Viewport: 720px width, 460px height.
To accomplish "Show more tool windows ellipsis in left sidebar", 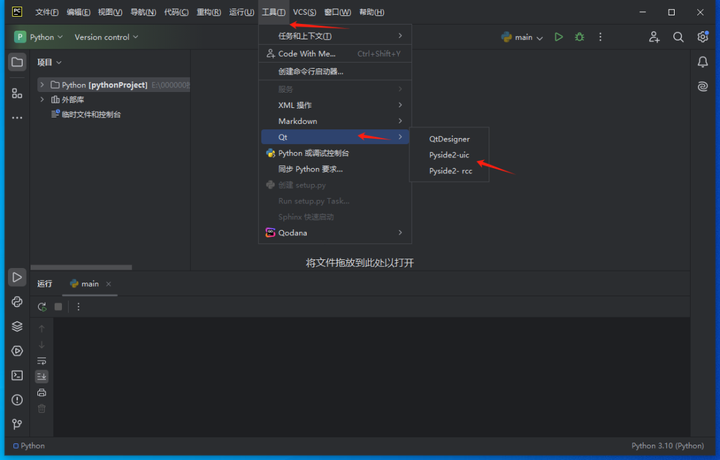I will tap(17, 118).
